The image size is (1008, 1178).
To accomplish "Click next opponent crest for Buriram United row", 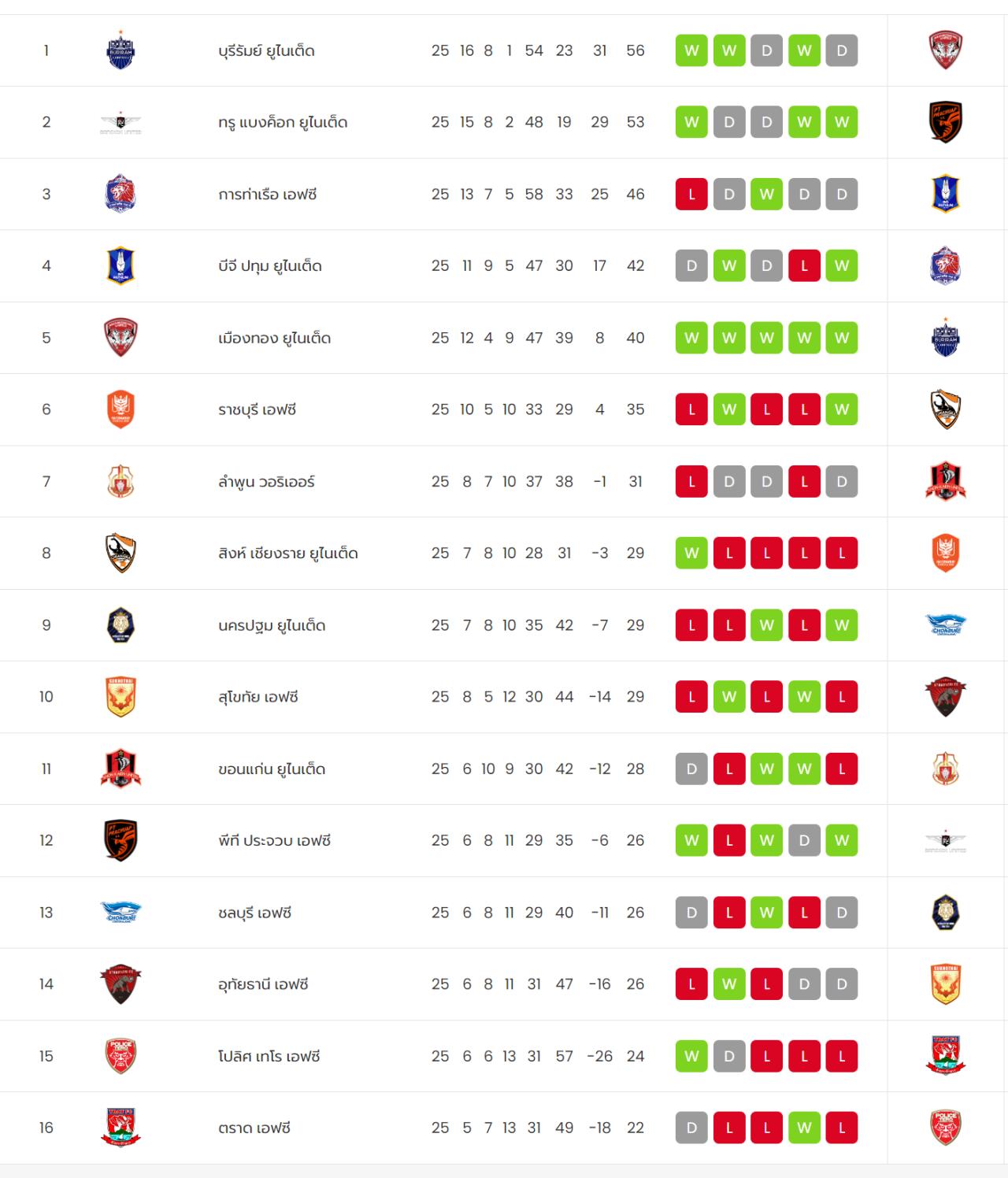I will point(946,50).
